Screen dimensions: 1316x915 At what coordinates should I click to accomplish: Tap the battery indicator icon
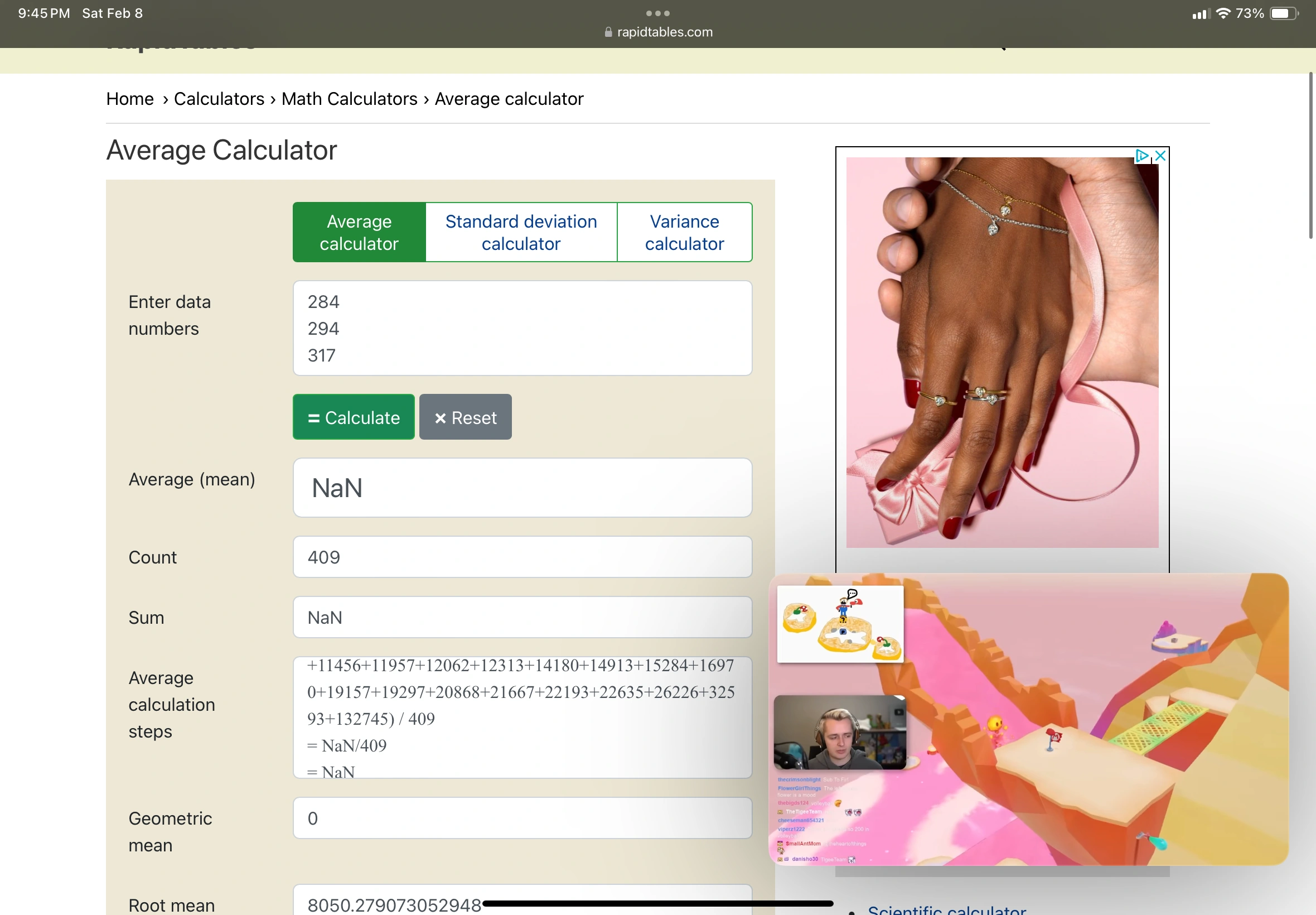pos(1283,13)
